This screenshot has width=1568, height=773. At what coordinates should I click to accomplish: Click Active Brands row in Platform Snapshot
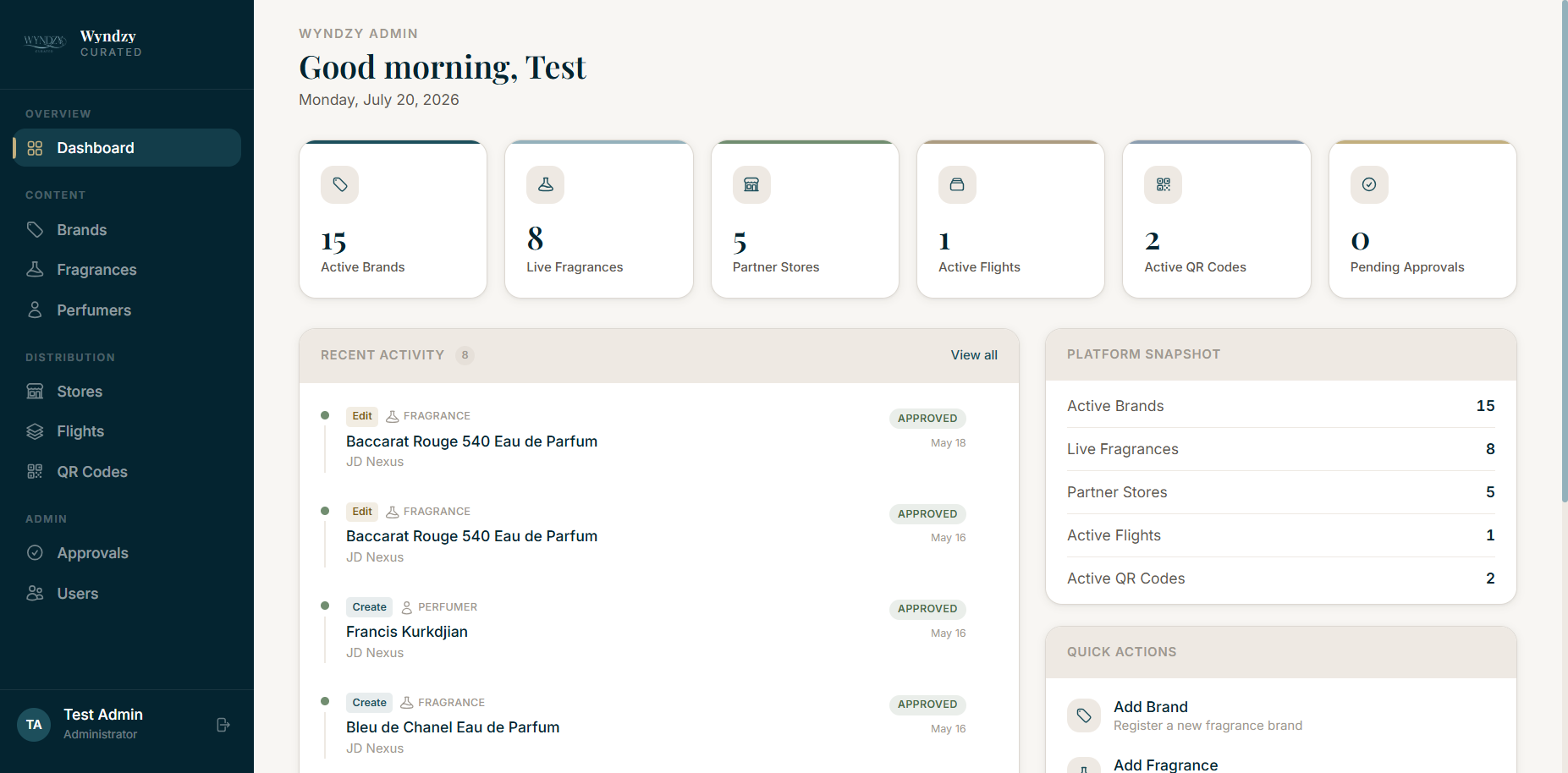[x=1280, y=406]
